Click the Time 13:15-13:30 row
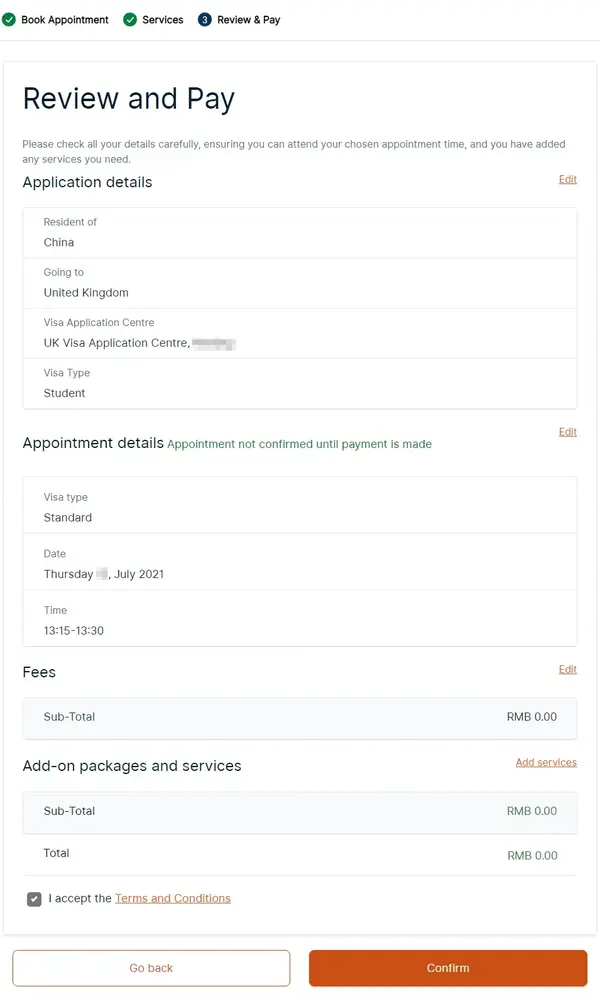 (x=300, y=621)
